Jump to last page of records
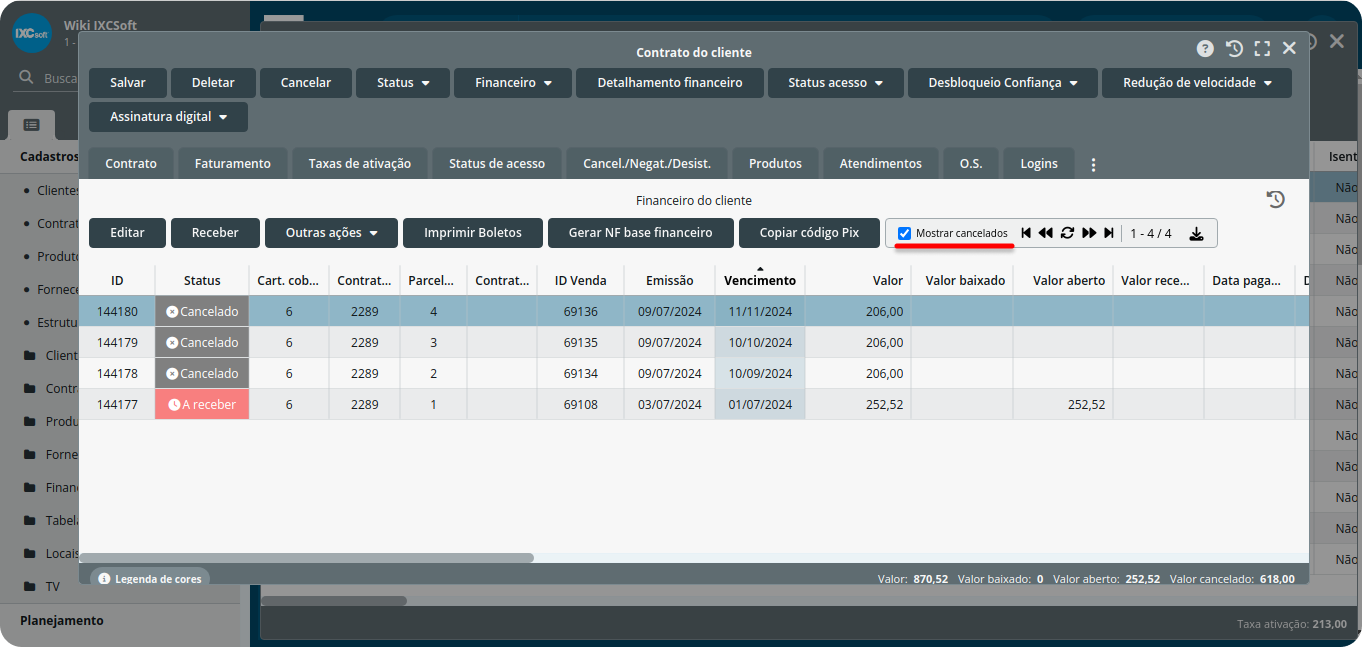The width and height of the screenshot is (1362, 647). (x=1109, y=233)
